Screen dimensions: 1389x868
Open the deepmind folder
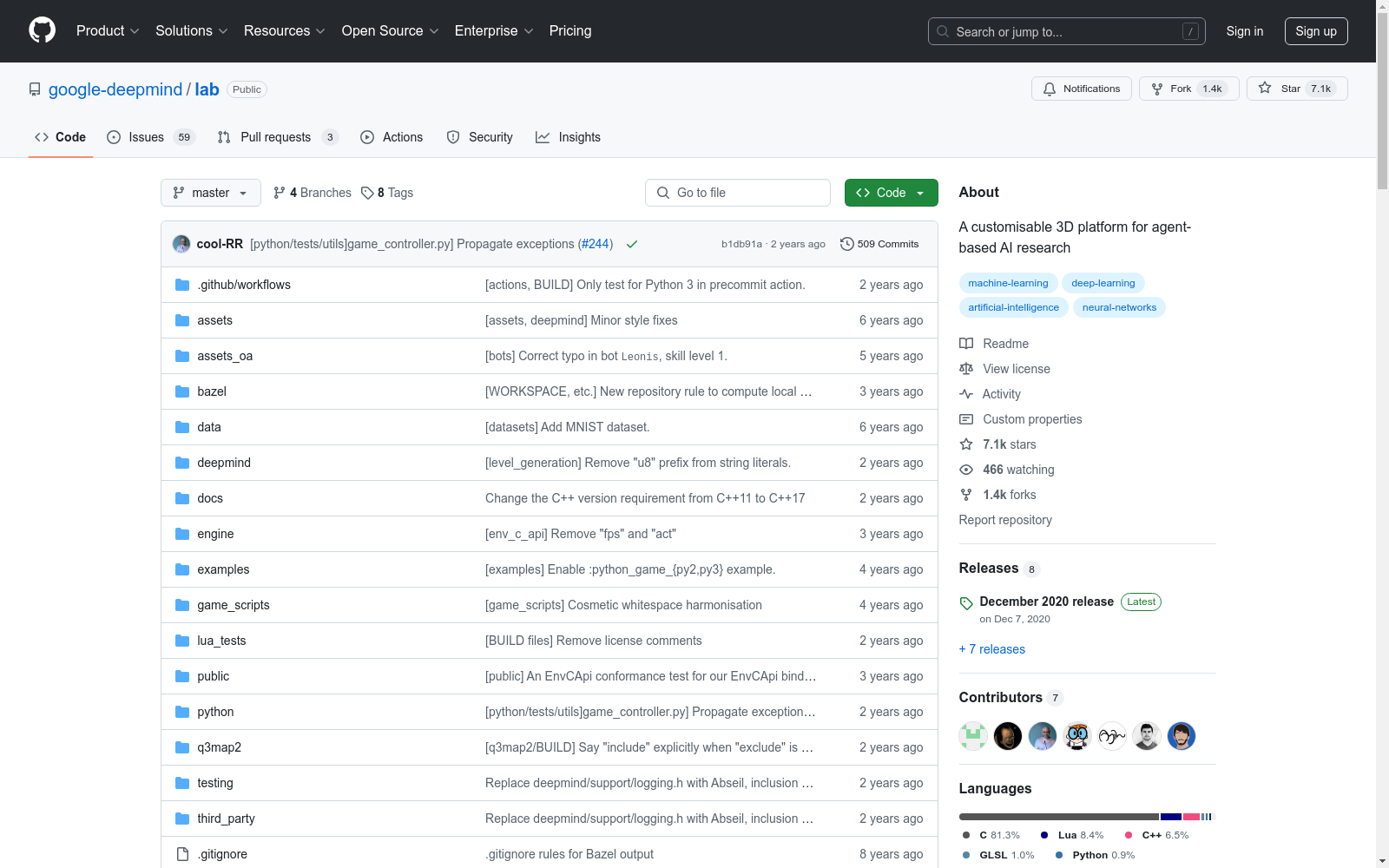(224, 463)
